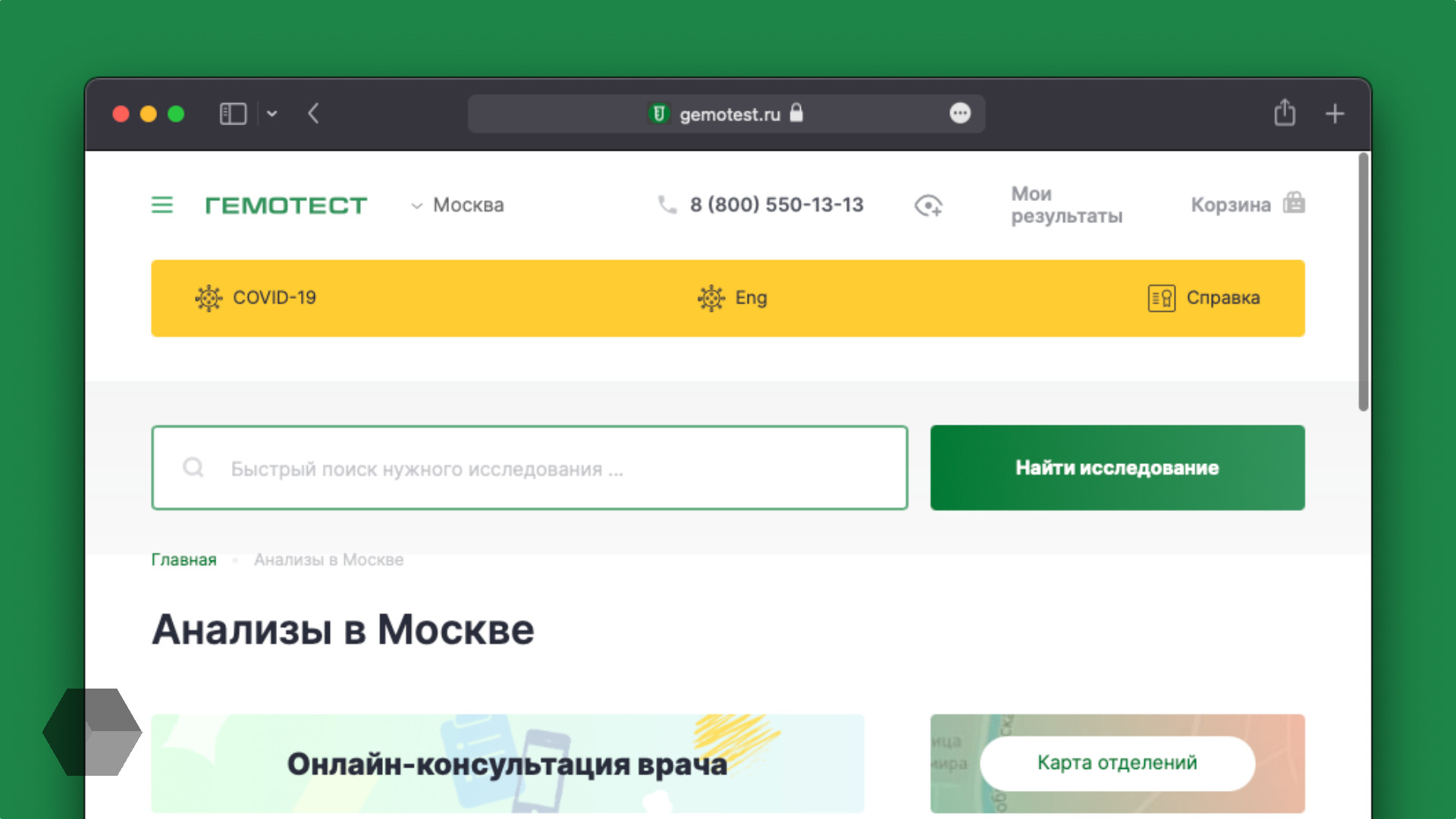This screenshot has height=819, width=1456.
Task: Click the virus icon beside COVID-19
Action: pyautogui.click(x=209, y=298)
